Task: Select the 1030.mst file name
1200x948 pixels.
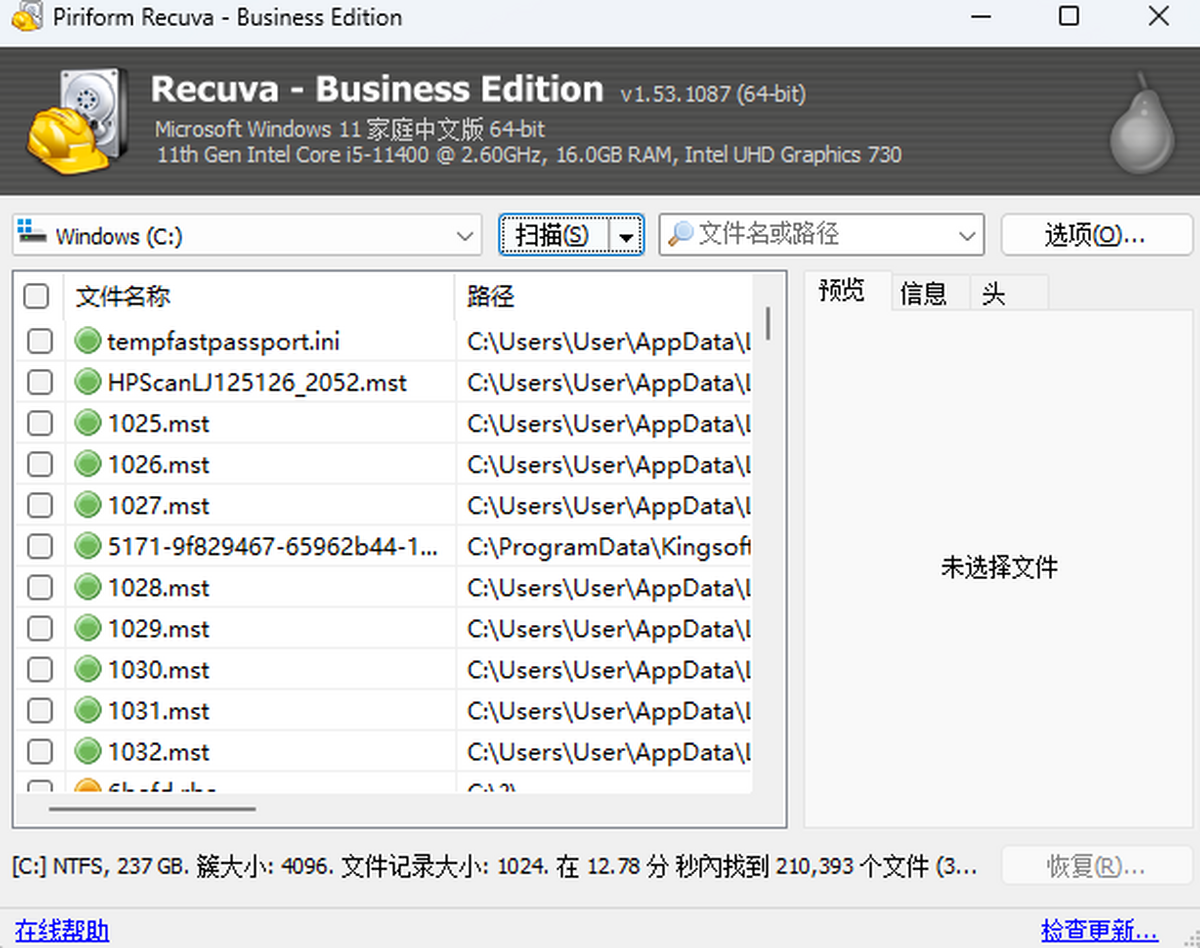Action: click(159, 670)
